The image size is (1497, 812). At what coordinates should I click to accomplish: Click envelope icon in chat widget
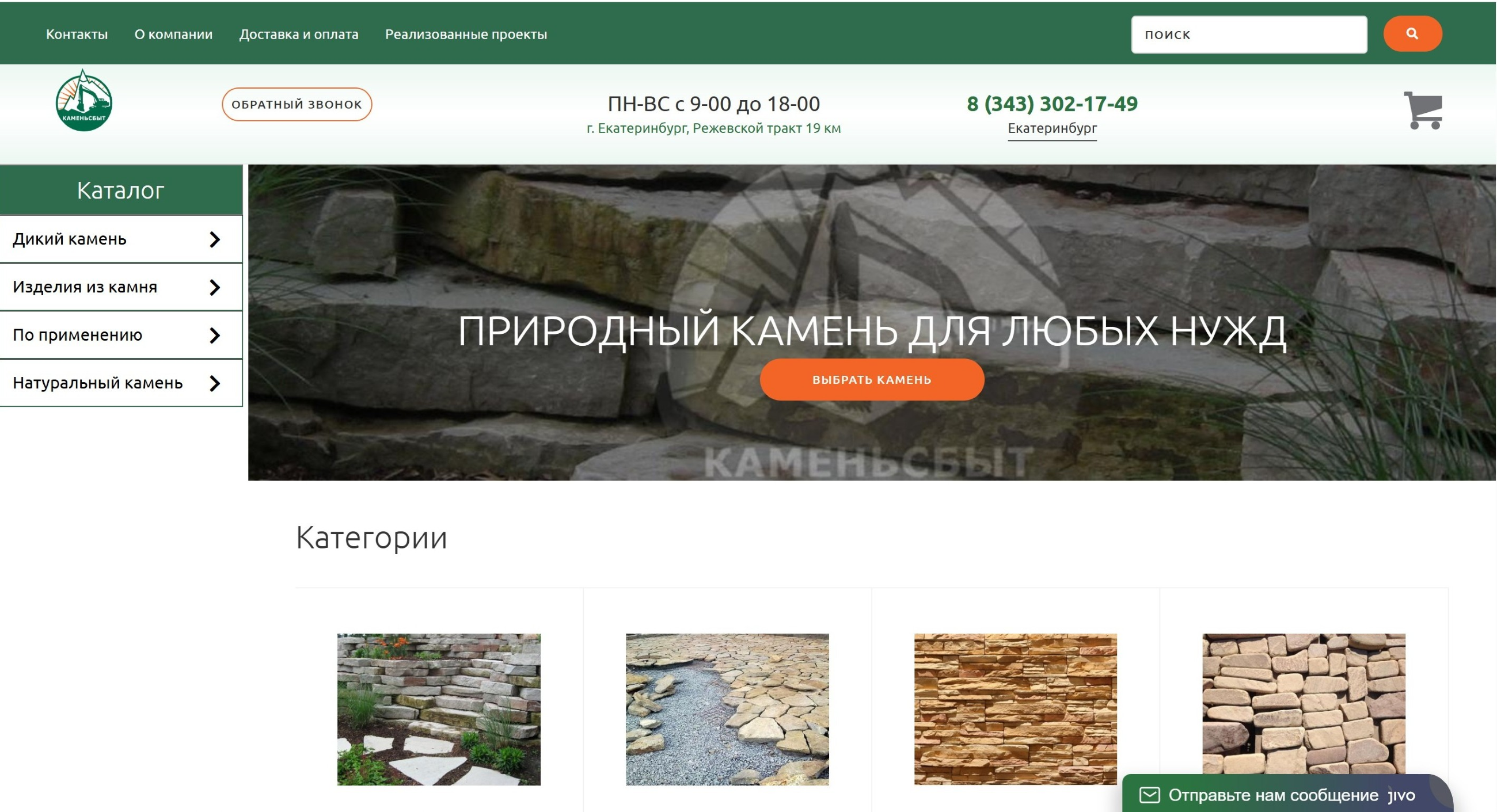pos(1149,795)
